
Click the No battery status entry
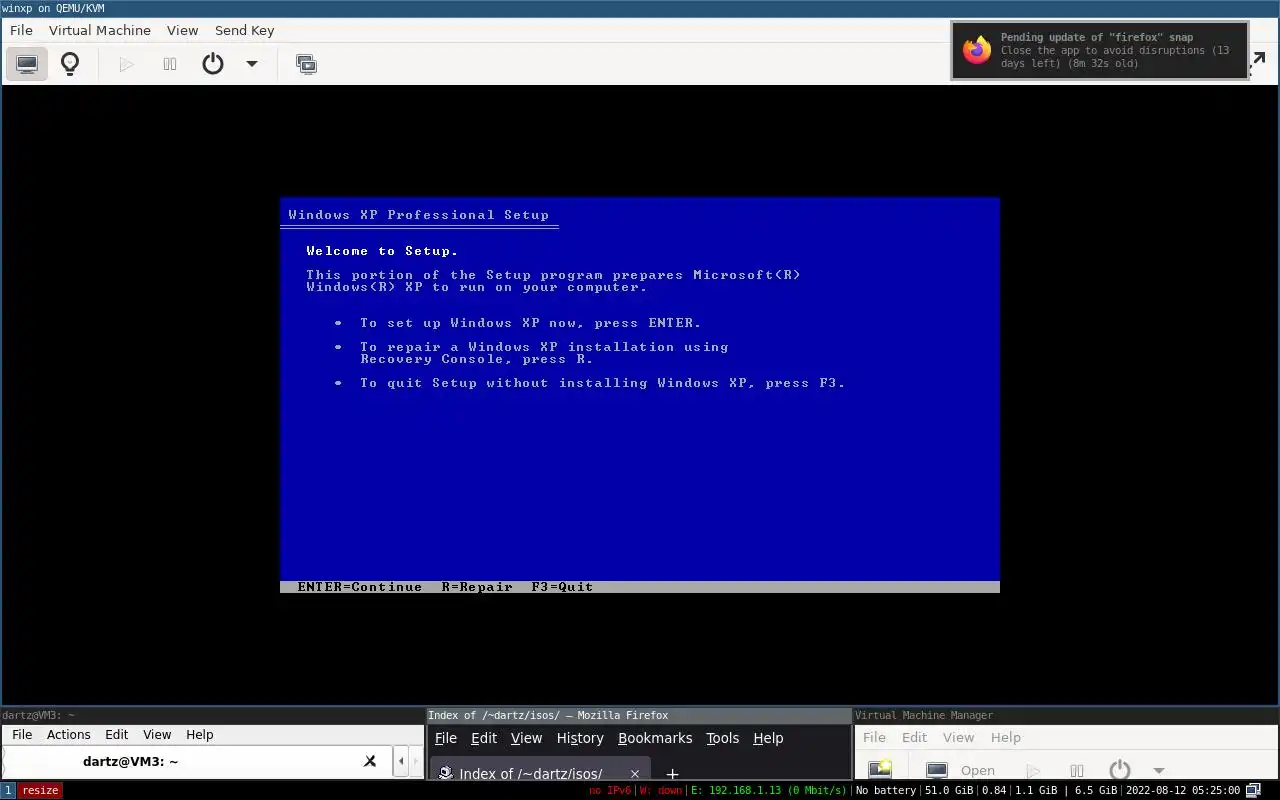pyautogui.click(x=886, y=790)
